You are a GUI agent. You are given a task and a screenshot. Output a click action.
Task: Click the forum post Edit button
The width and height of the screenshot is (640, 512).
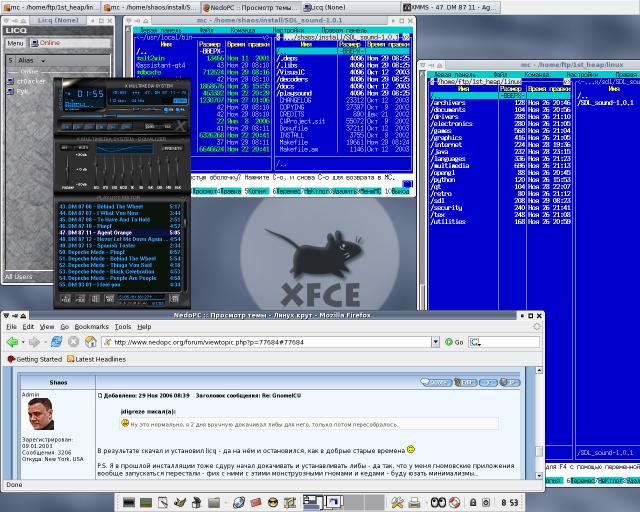point(465,382)
